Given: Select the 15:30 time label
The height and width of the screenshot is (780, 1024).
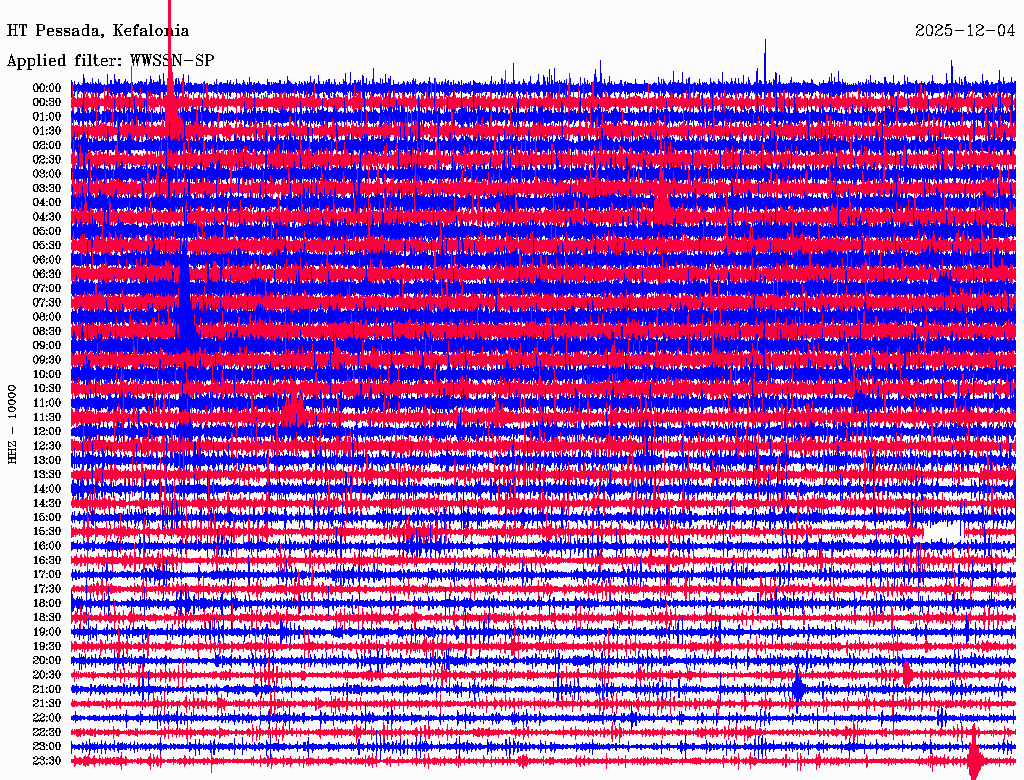Looking at the screenshot, I should [x=47, y=532].
